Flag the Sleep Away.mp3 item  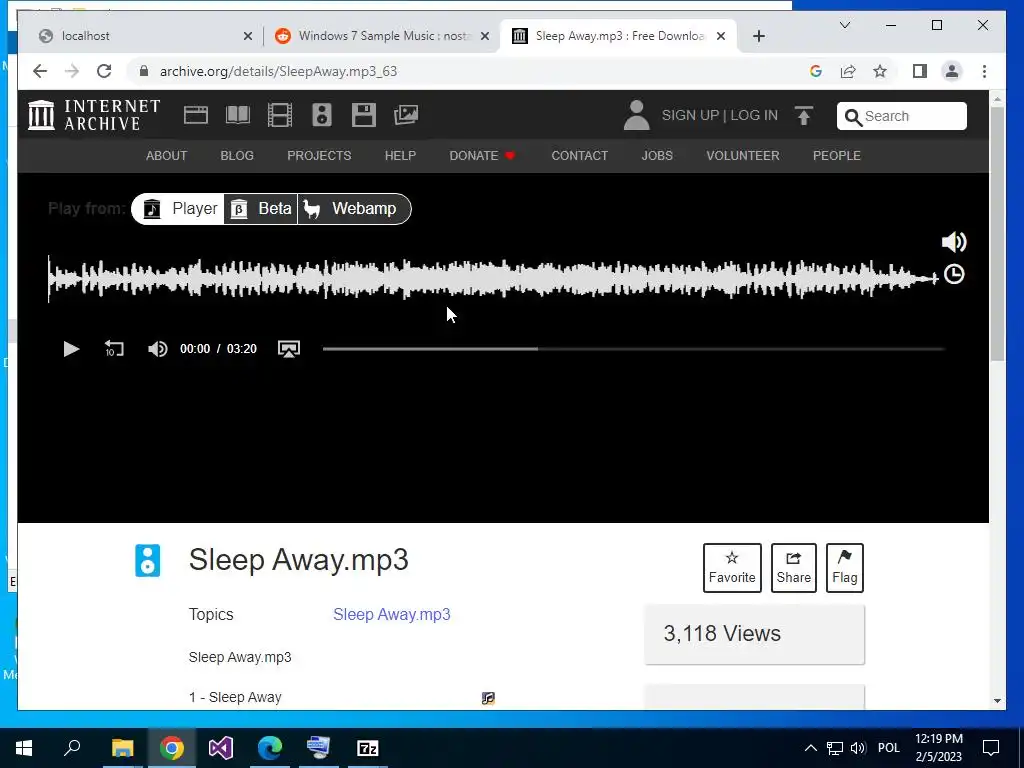coord(844,568)
